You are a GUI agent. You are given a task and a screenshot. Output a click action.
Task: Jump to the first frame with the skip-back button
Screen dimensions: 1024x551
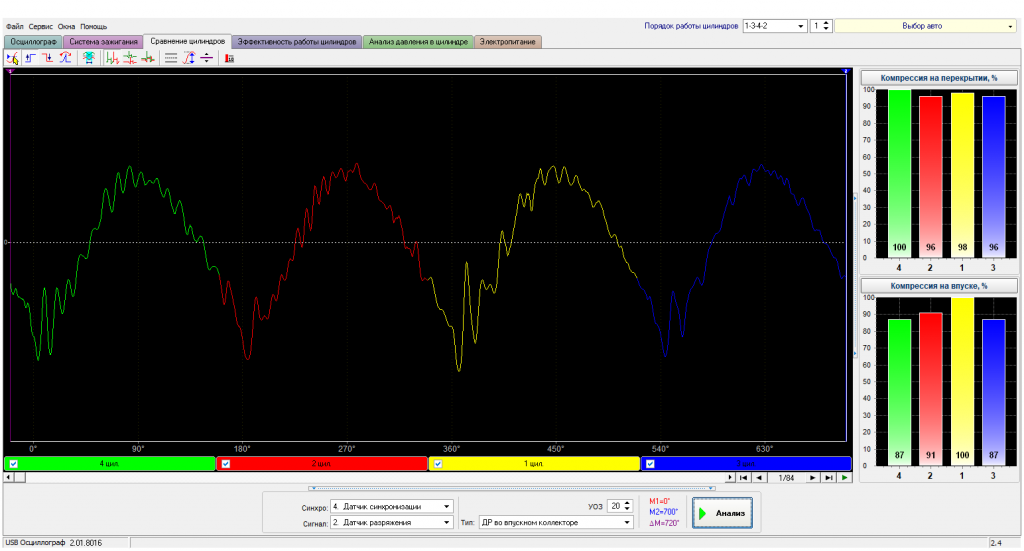coord(743,478)
